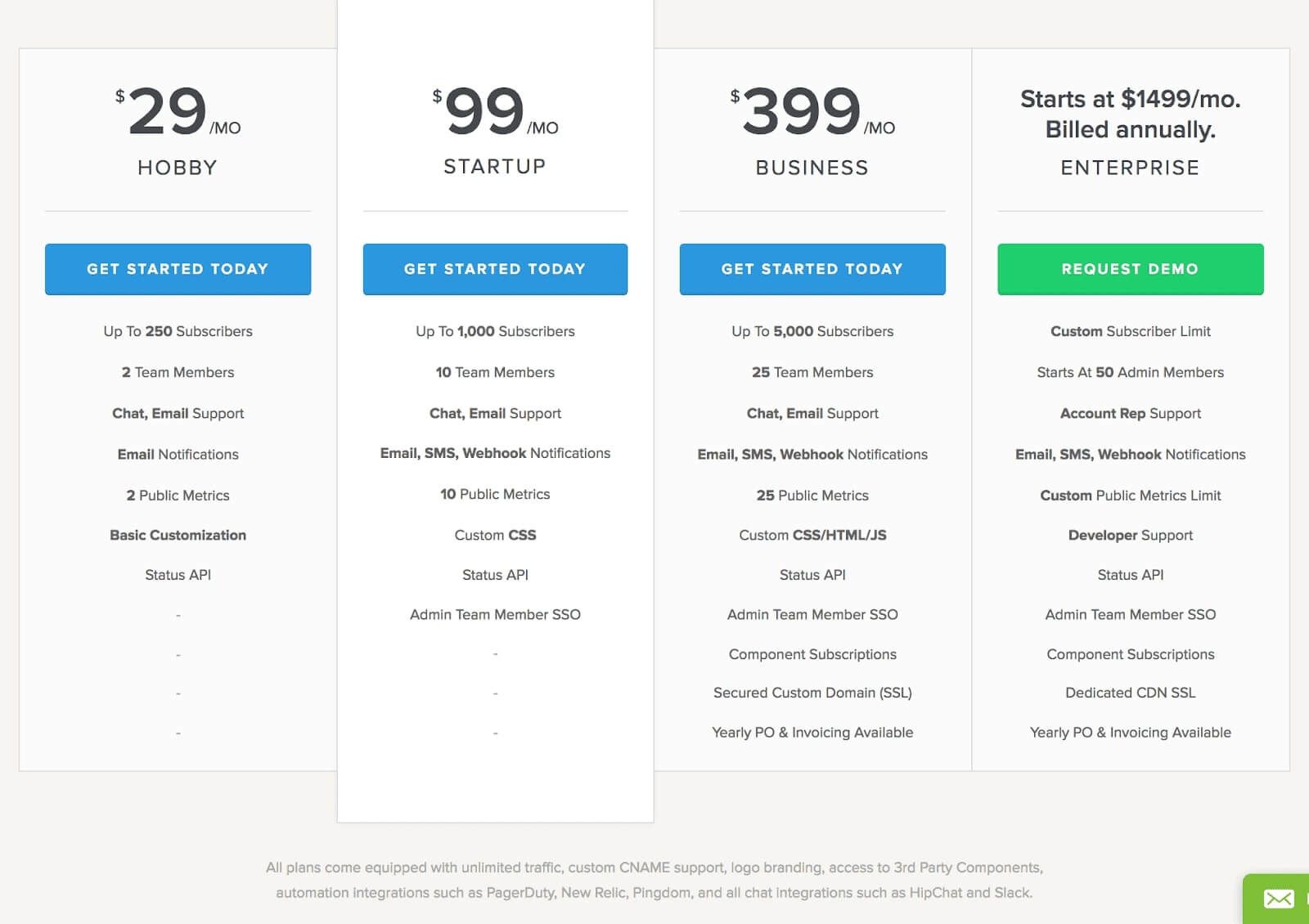Click the green Request Demo button
The image size is (1309, 924).
coord(1130,269)
